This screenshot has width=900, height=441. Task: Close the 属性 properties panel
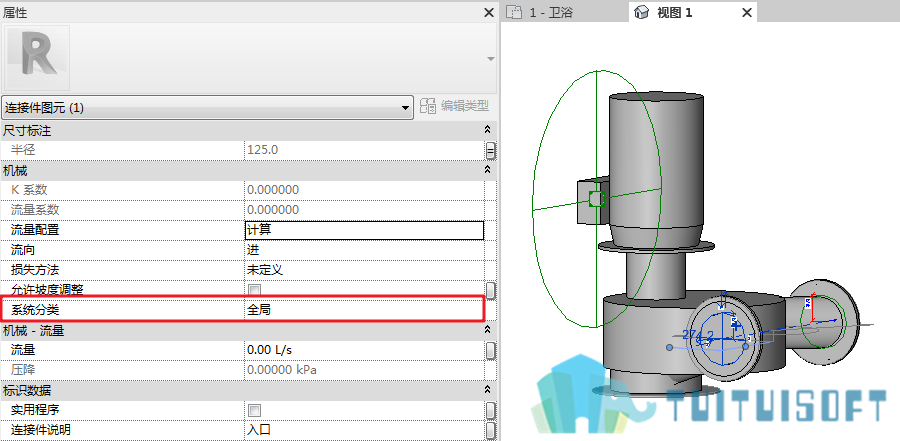click(x=488, y=13)
